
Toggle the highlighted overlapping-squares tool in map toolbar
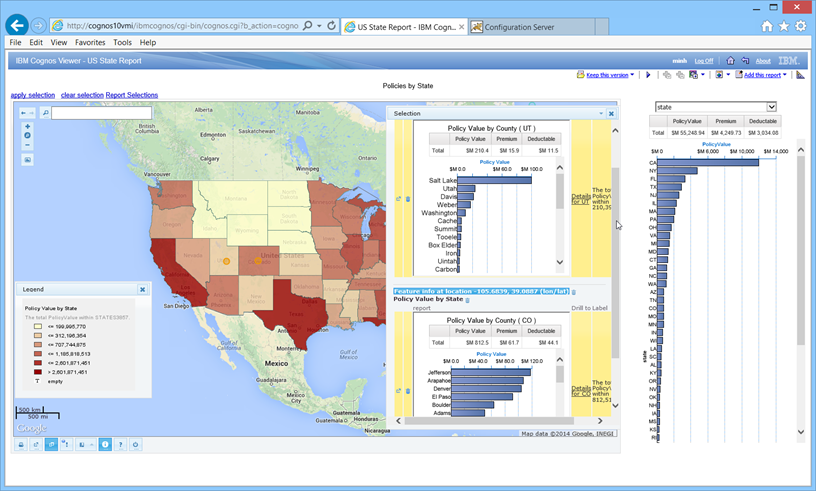click(x=52, y=445)
